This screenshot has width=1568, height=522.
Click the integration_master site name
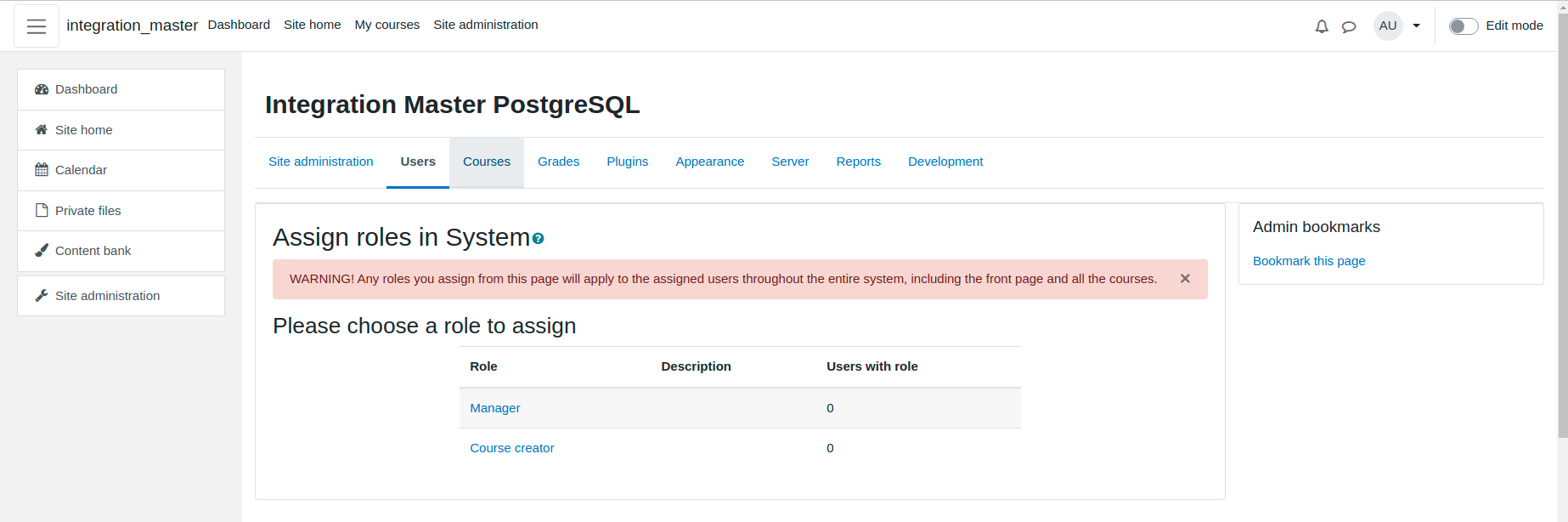tap(133, 26)
